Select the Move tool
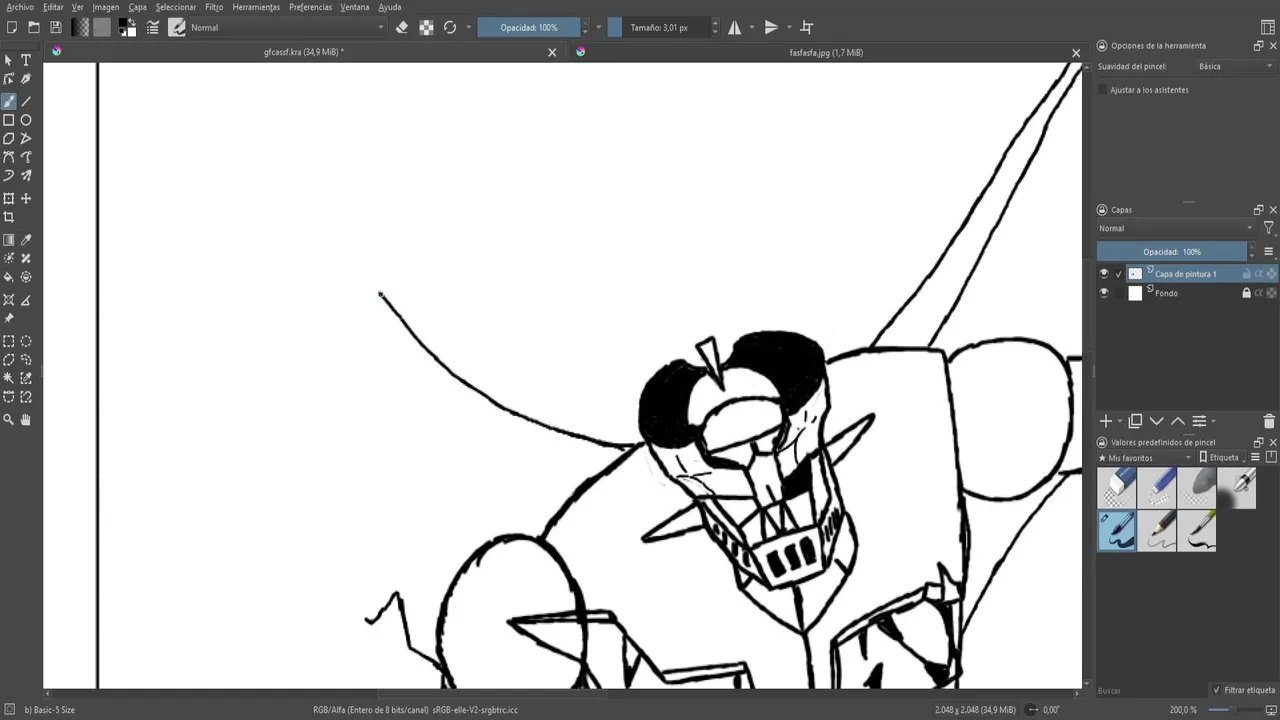Viewport: 1280px width, 720px height. 26,199
